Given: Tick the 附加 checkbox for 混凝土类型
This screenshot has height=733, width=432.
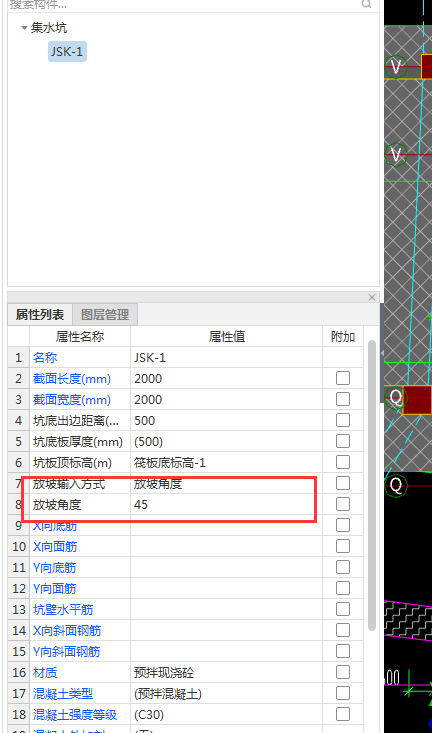Looking at the screenshot, I should (343, 694).
